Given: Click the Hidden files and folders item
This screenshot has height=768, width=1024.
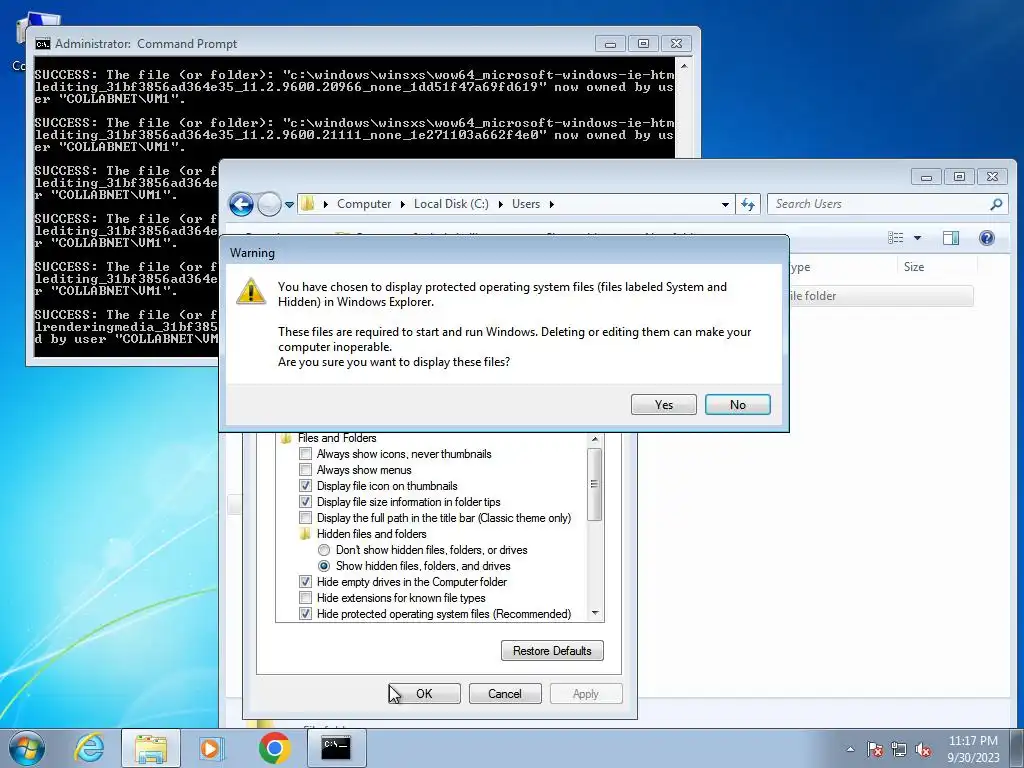Looking at the screenshot, I should point(371,534).
